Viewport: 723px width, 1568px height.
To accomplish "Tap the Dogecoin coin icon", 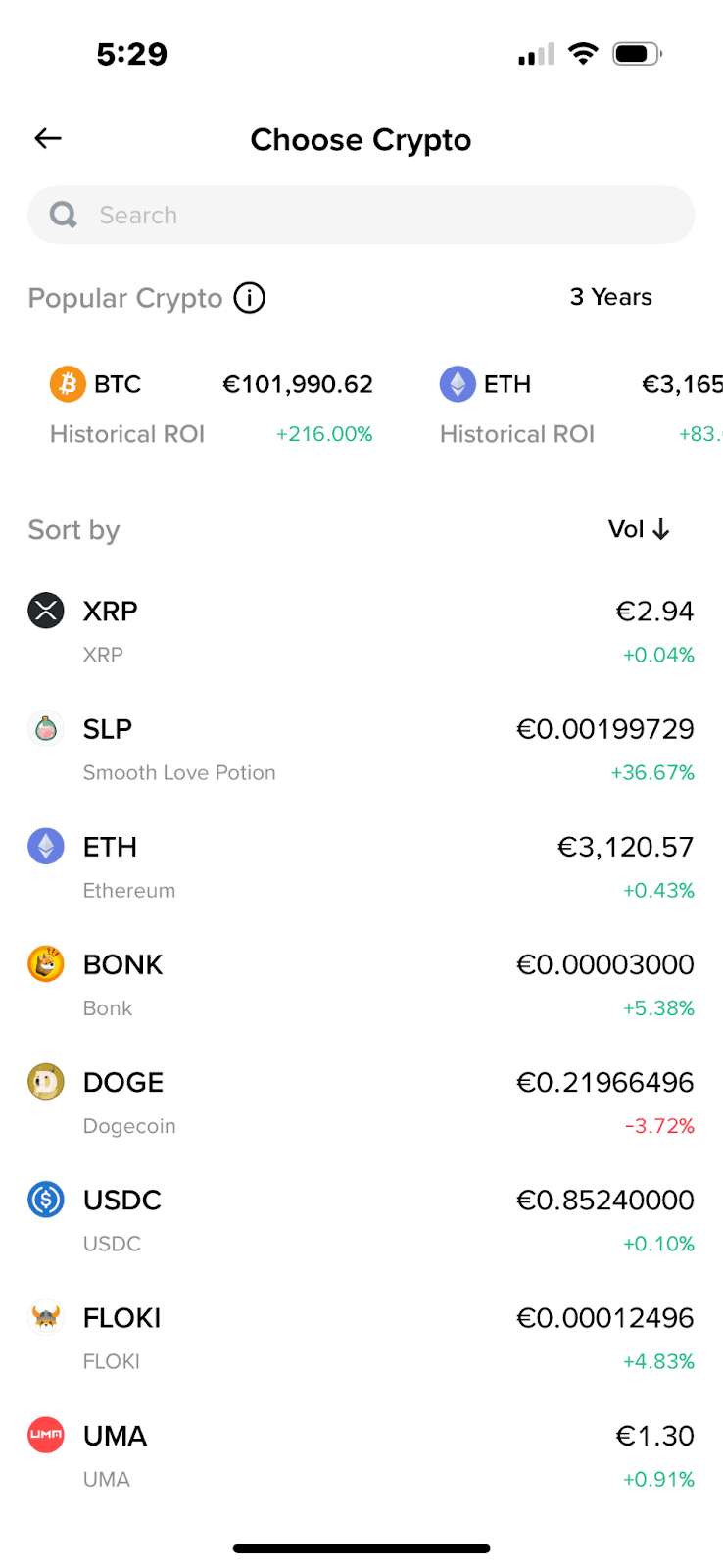I will (x=46, y=1082).
